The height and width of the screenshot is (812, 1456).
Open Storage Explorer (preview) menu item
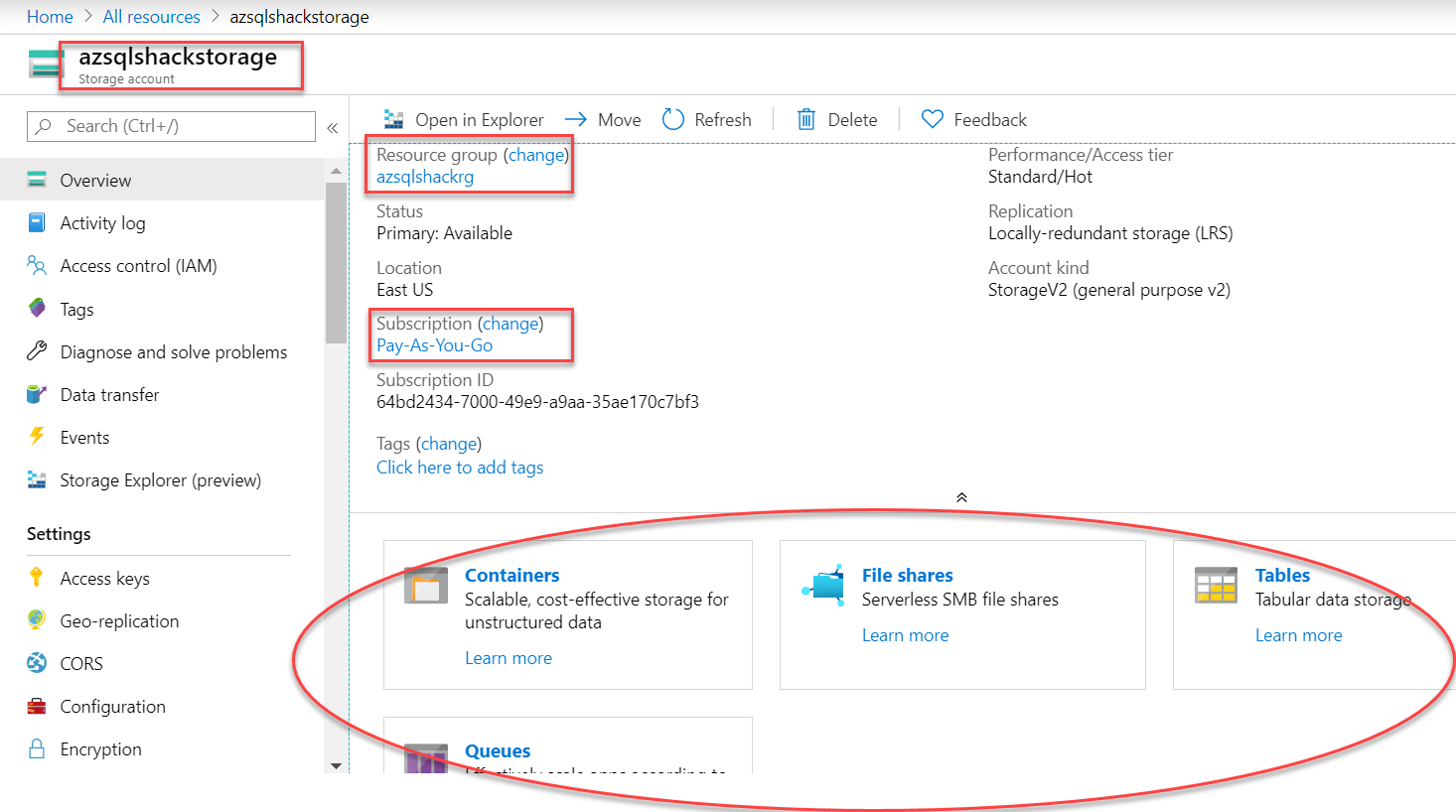pos(160,480)
